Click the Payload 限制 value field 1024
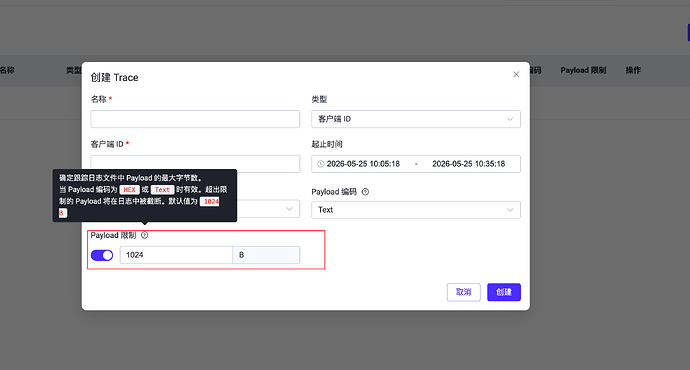 pyautogui.click(x=176, y=255)
